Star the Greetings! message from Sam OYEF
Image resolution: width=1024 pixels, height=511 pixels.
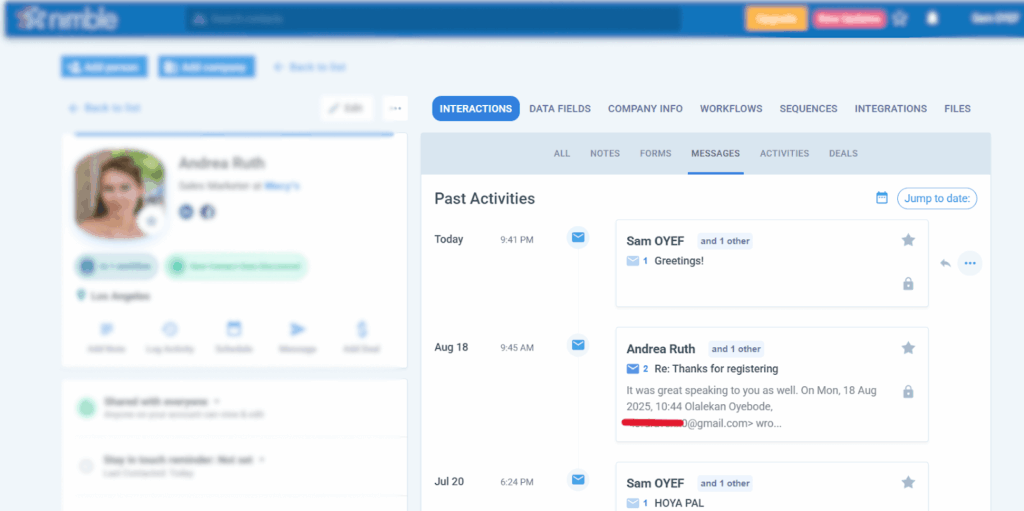[908, 240]
